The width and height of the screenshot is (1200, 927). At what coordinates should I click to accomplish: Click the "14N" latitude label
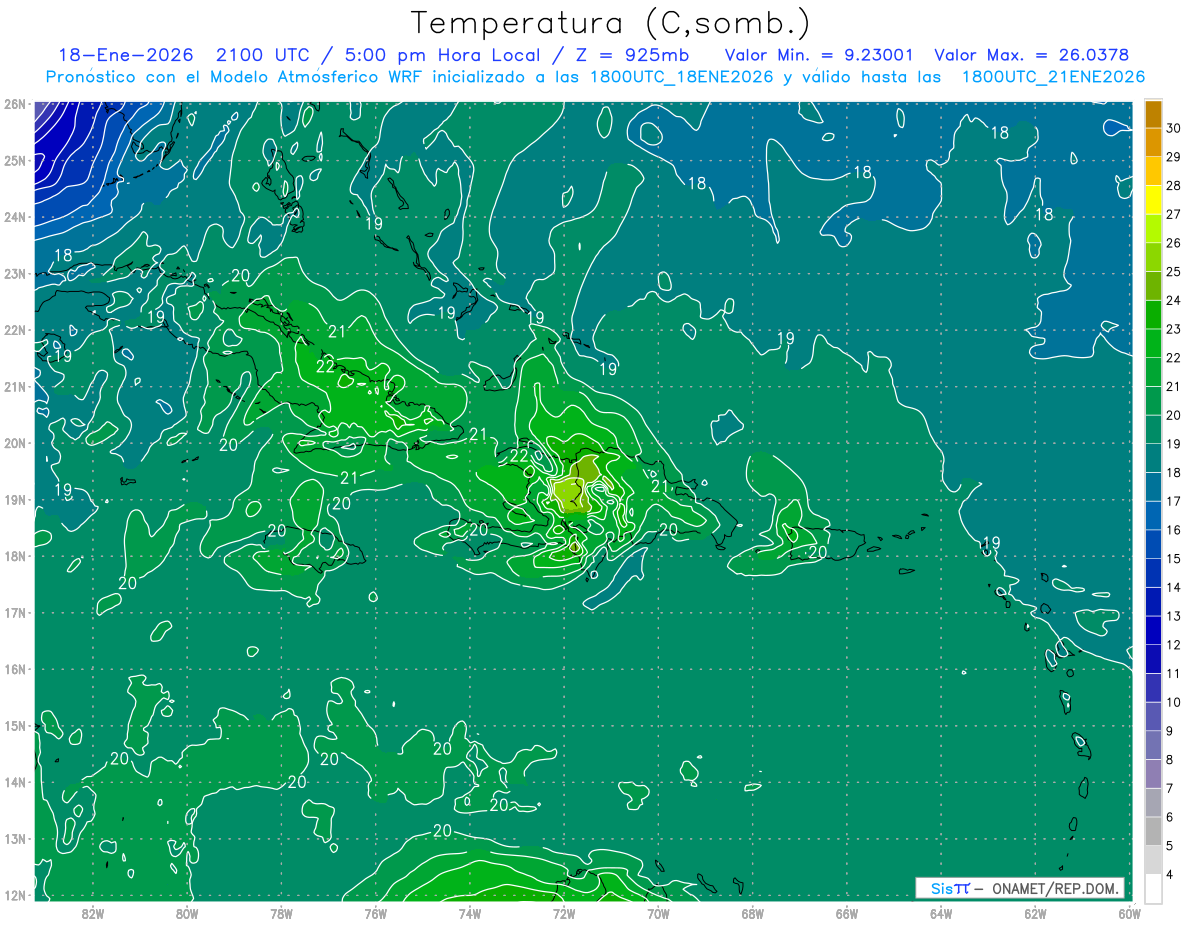tap(15, 782)
